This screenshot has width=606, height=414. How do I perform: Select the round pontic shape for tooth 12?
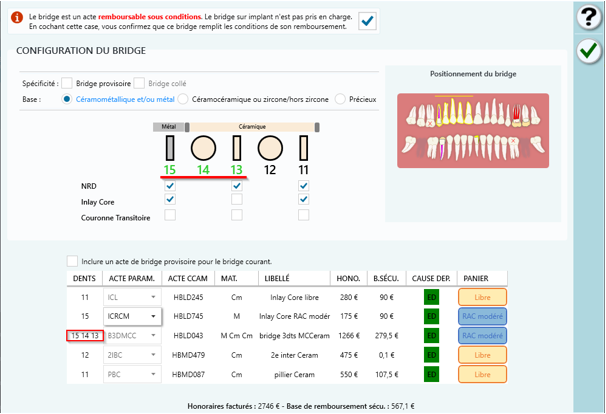point(270,148)
